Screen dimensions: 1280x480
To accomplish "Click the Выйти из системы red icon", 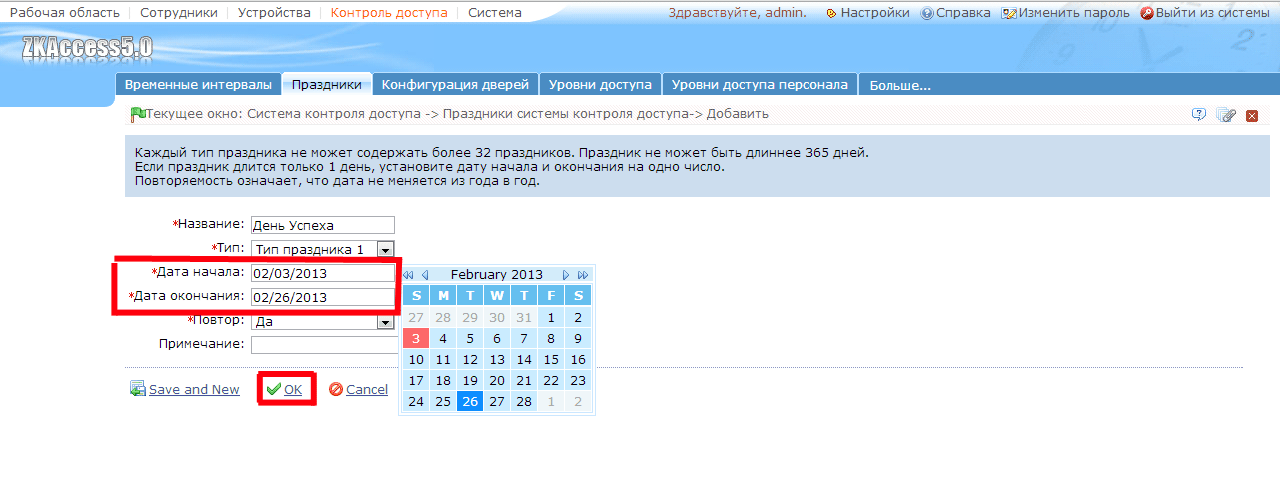I will coord(1147,14).
